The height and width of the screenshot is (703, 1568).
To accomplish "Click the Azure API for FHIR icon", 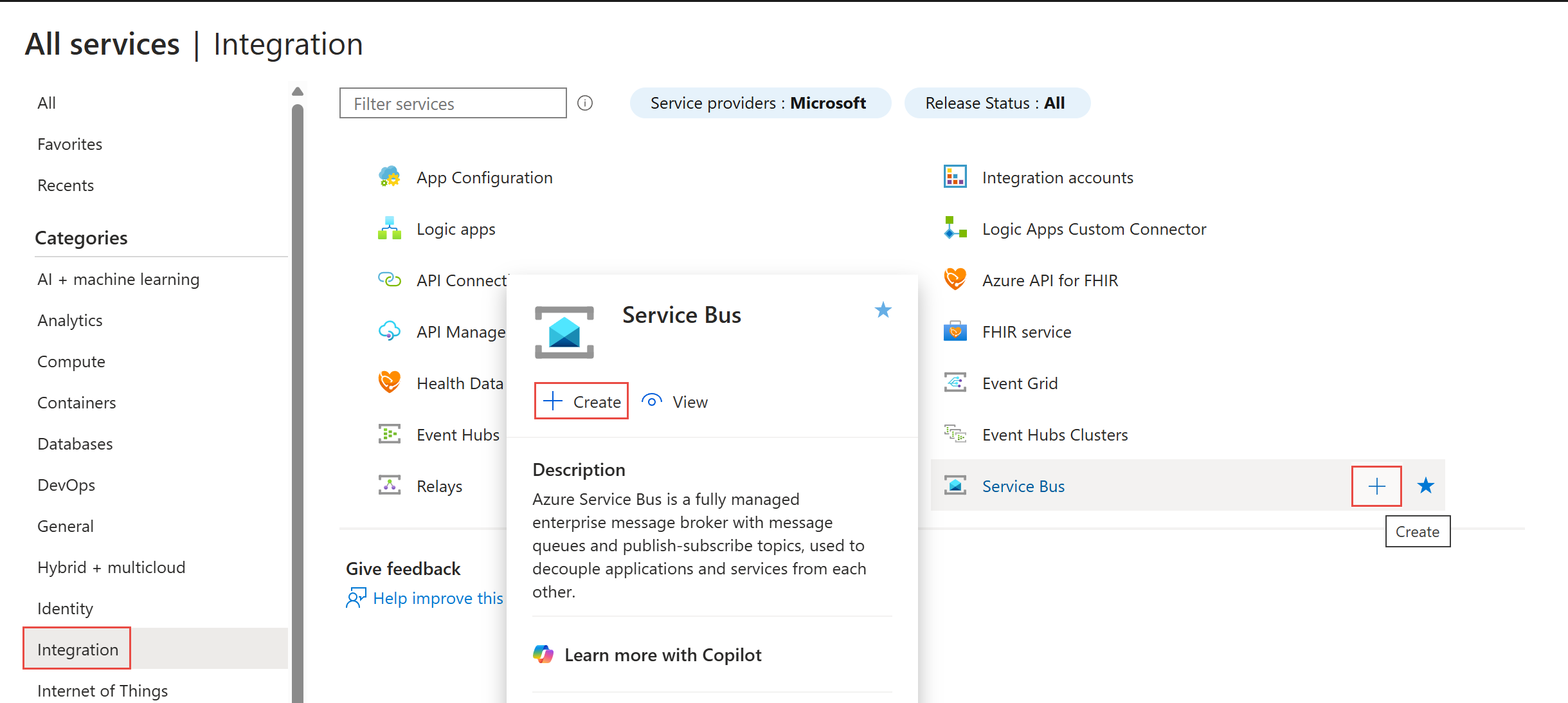I will pos(955,280).
